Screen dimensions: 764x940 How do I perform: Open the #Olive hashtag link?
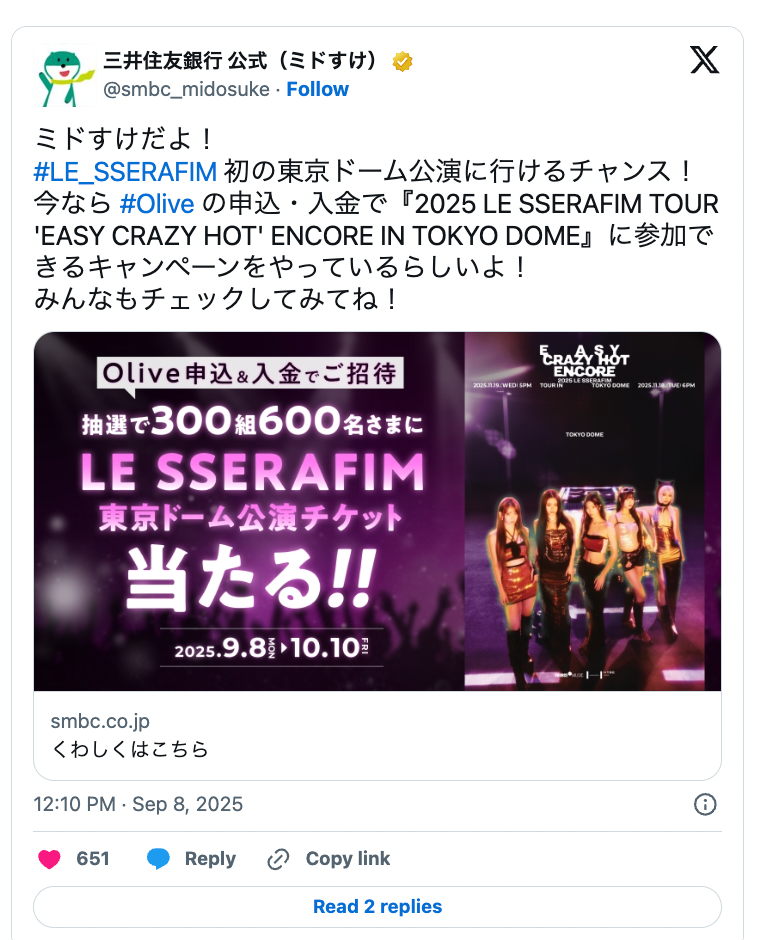(x=157, y=204)
